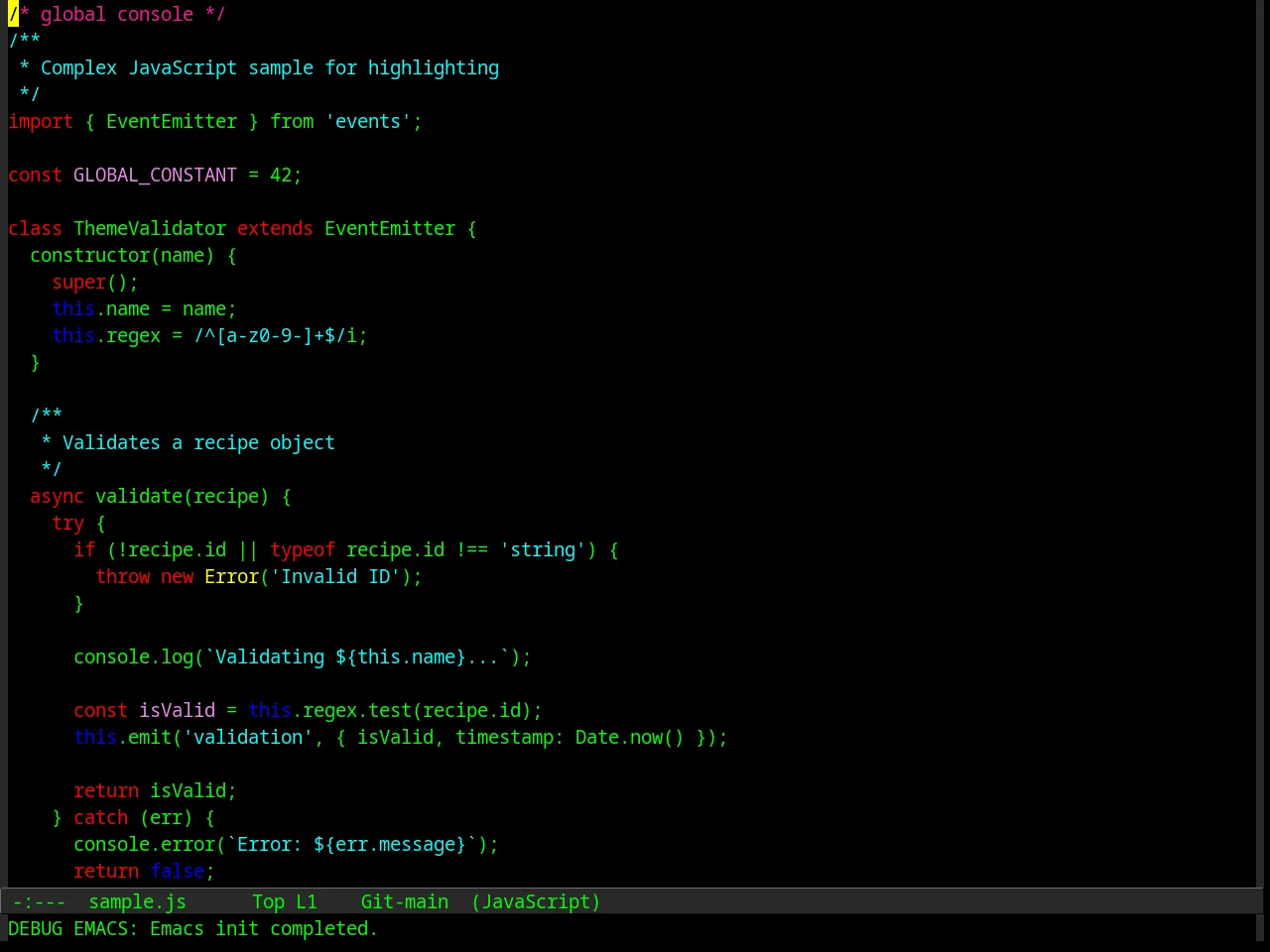Click the `Error: ${err.message}` template string
The image size is (1270, 952).
click(351, 845)
